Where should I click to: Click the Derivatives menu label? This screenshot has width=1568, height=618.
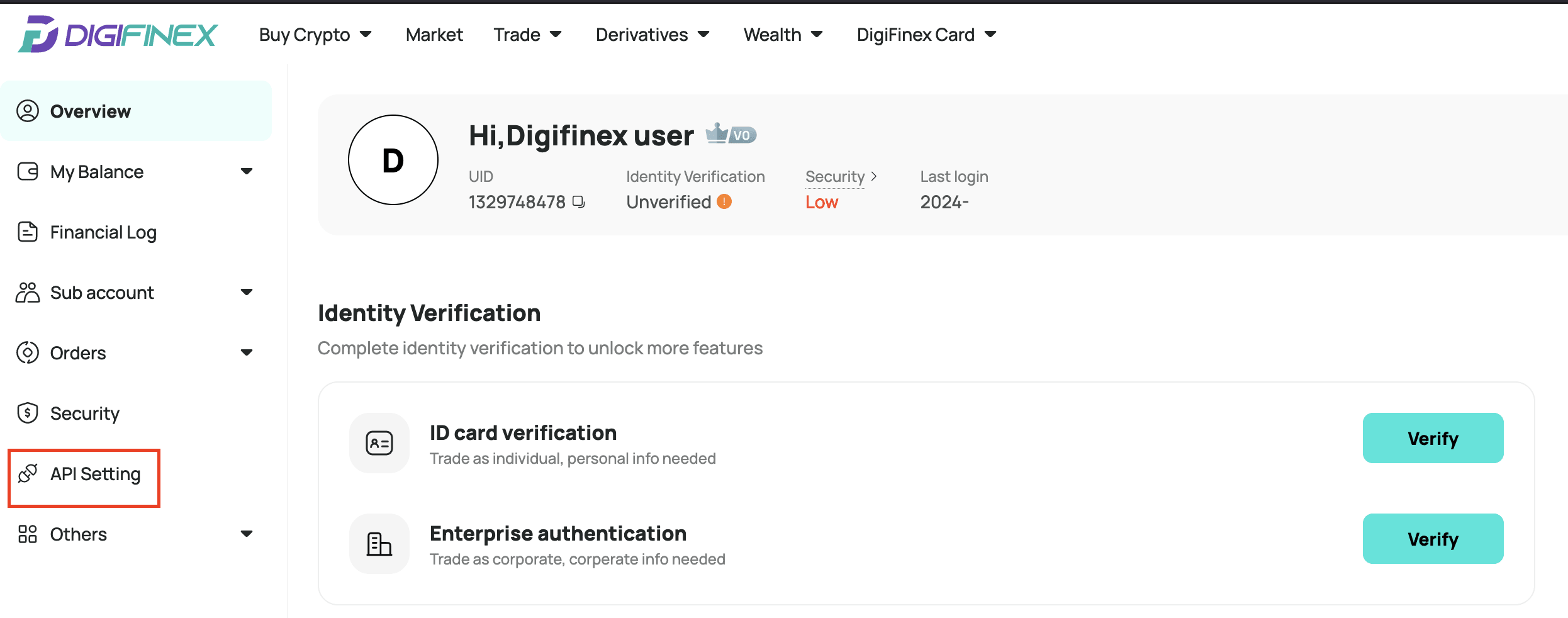(x=642, y=35)
